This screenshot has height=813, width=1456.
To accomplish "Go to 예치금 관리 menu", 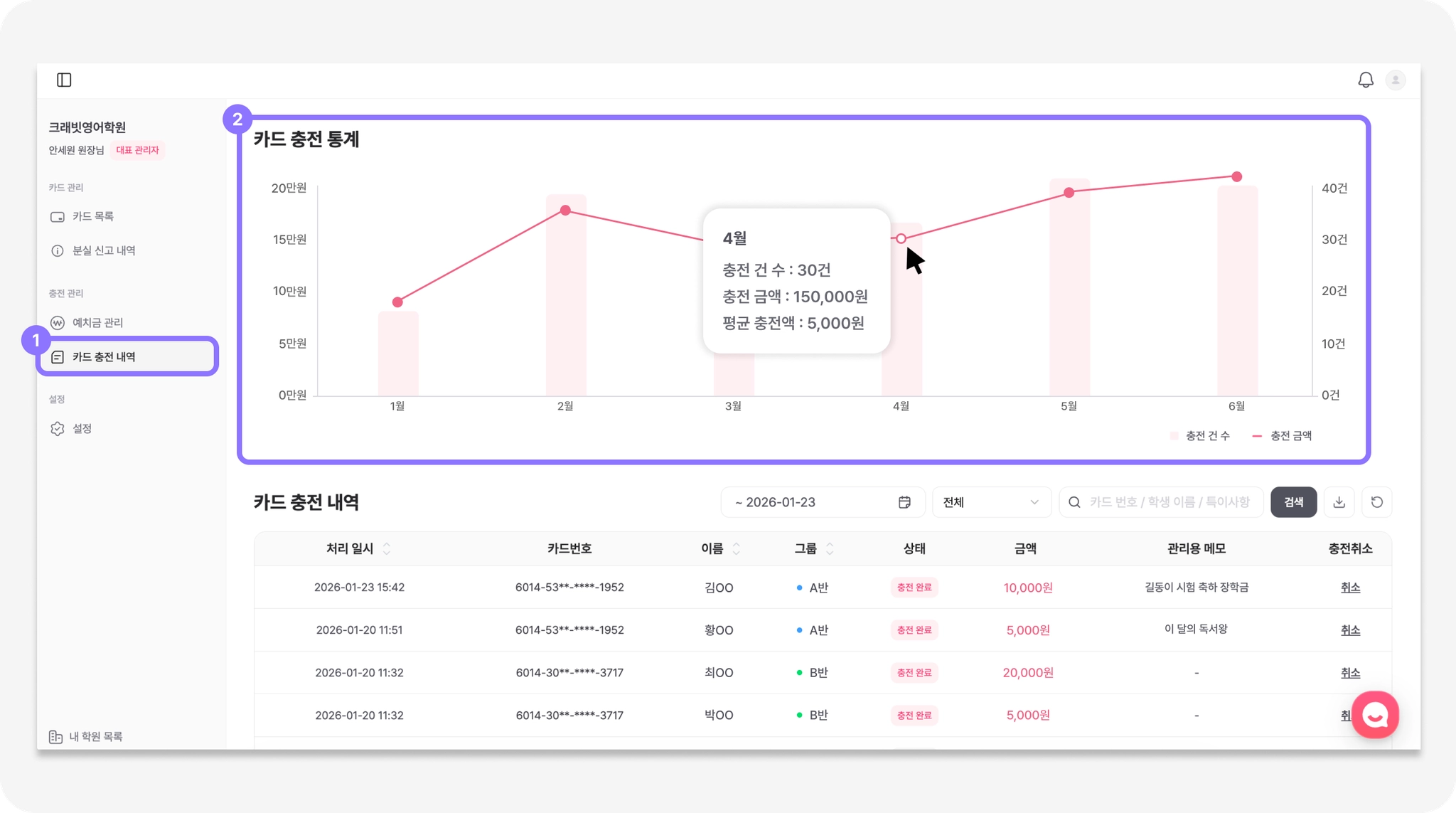I will click(x=97, y=322).
